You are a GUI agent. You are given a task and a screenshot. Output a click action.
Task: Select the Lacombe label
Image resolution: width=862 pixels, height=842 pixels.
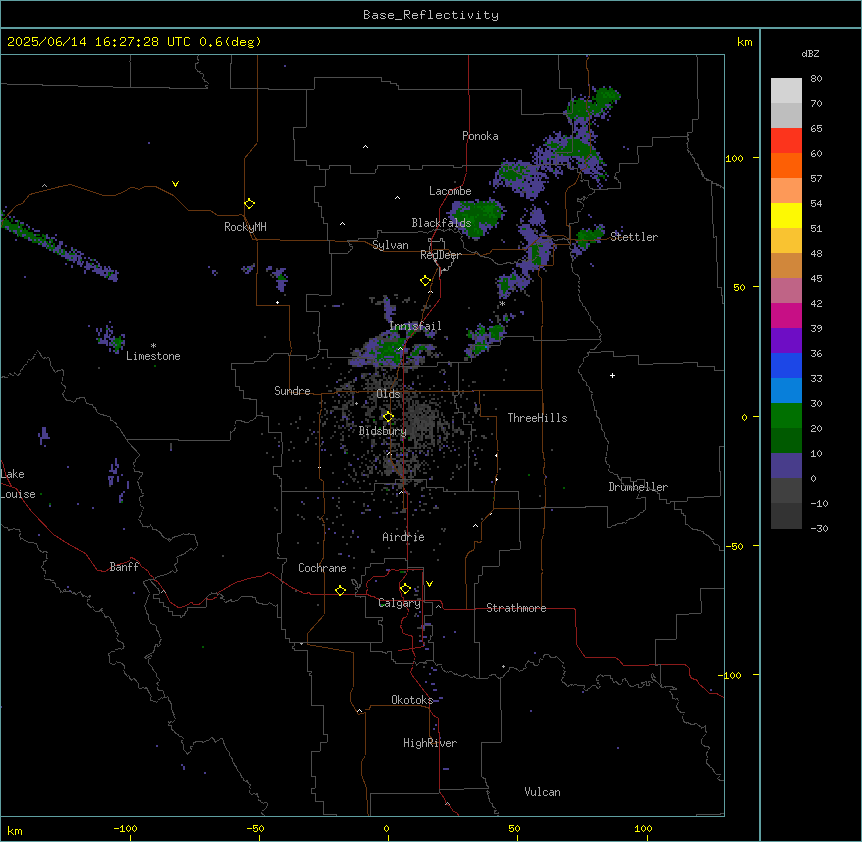click(450, 191)
